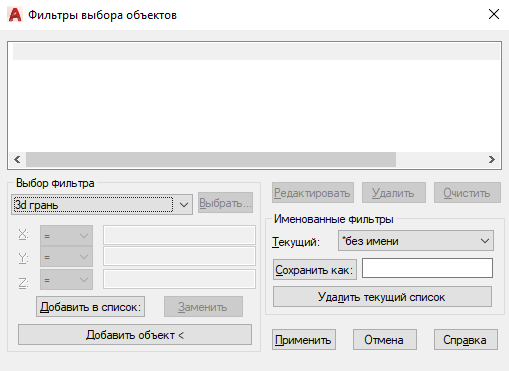Click the Z value input field
Viewport: 509px width, 371px height.
click(179, 279)
